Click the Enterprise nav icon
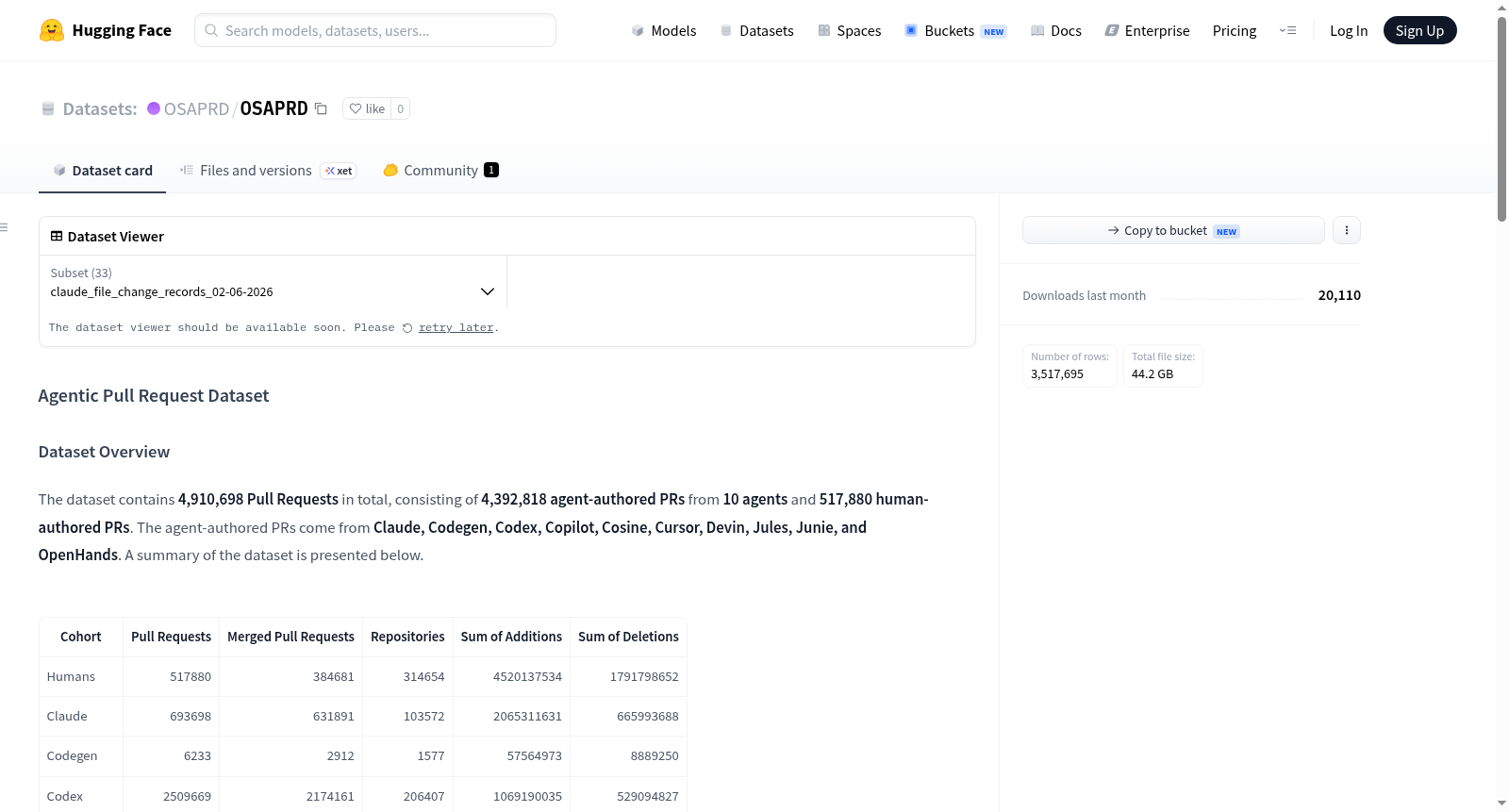 click(x=1112, y=30)
